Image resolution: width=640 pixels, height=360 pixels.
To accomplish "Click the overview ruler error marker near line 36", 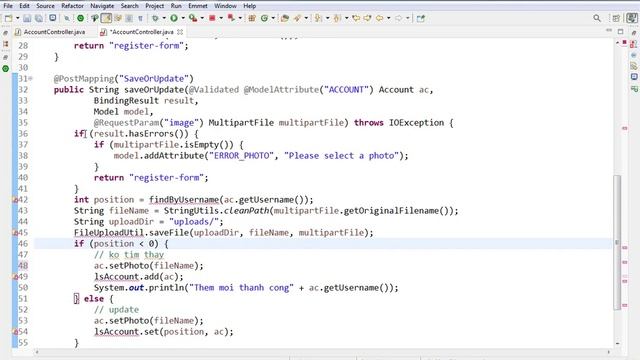I will coord(624,128).
